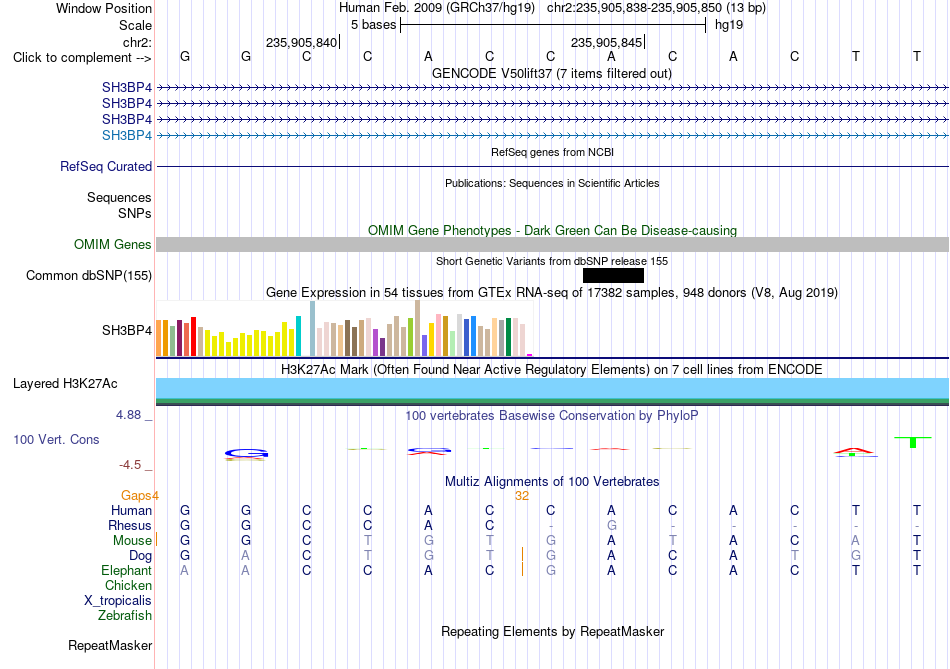Click the light blue SH3BP4 transcript label
950x669 pixels.
(x=127, y=135)
